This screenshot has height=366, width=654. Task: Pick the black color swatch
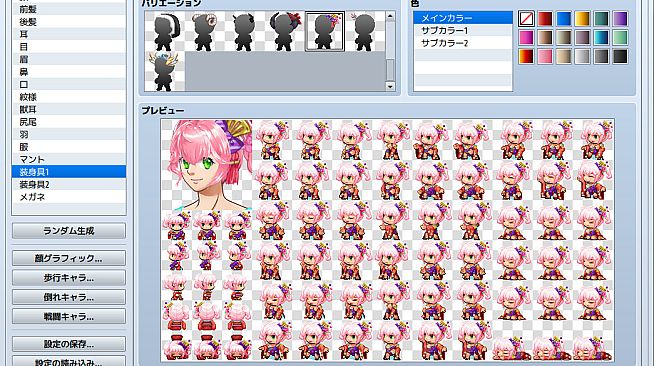(x=620, y=56)
